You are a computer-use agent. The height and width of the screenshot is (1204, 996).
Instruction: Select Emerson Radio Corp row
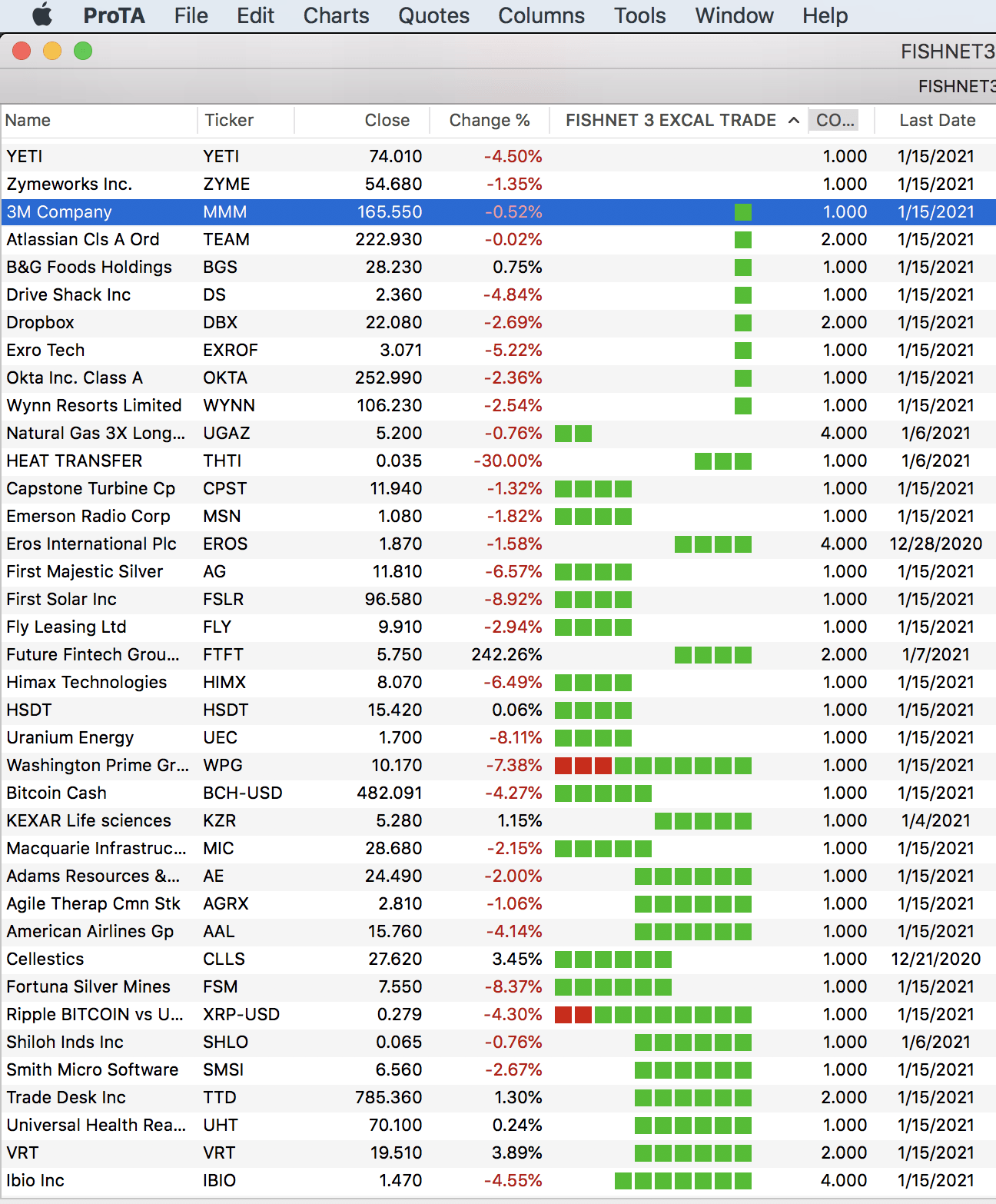pyautogui.click(x=498, y=516)
